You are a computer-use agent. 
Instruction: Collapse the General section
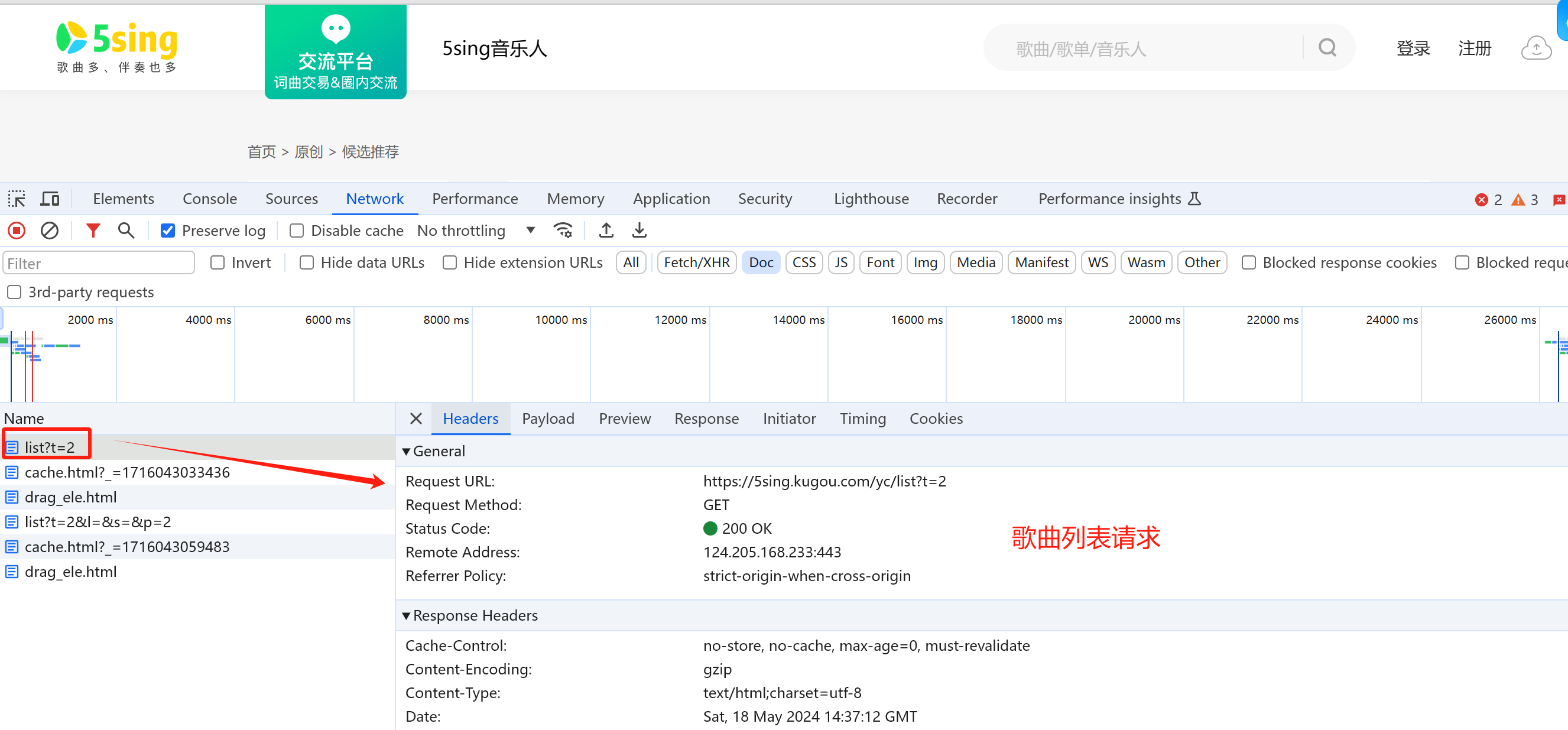pyautogui.click(x=406, y=452)
